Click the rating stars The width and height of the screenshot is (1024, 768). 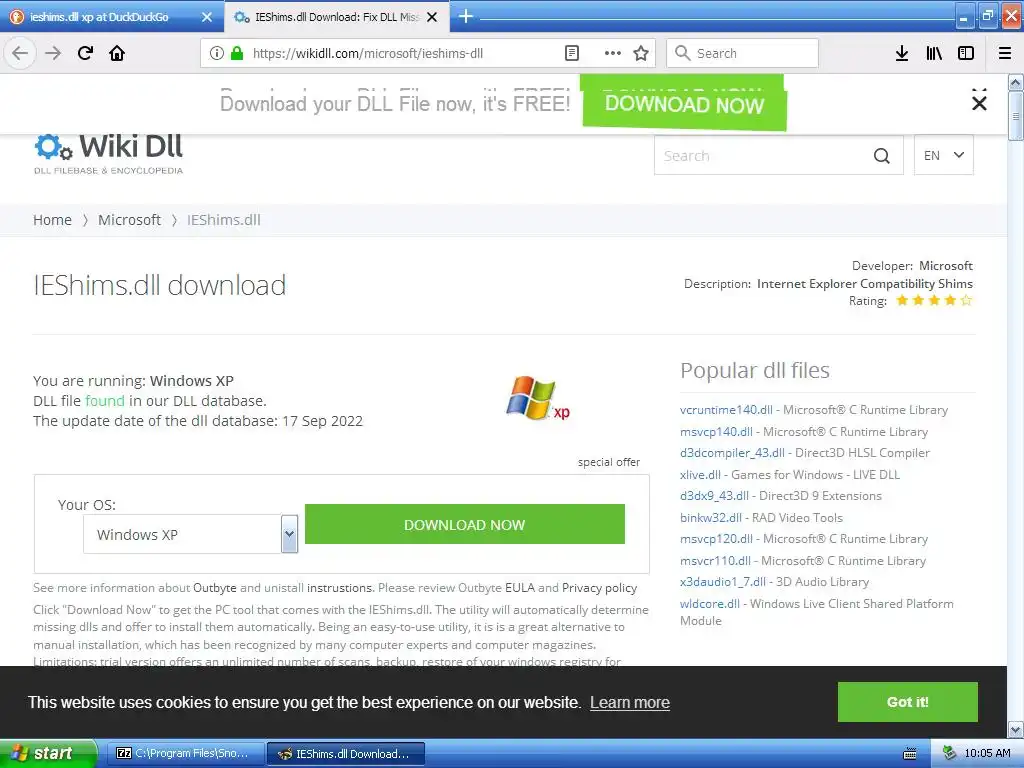934,300
